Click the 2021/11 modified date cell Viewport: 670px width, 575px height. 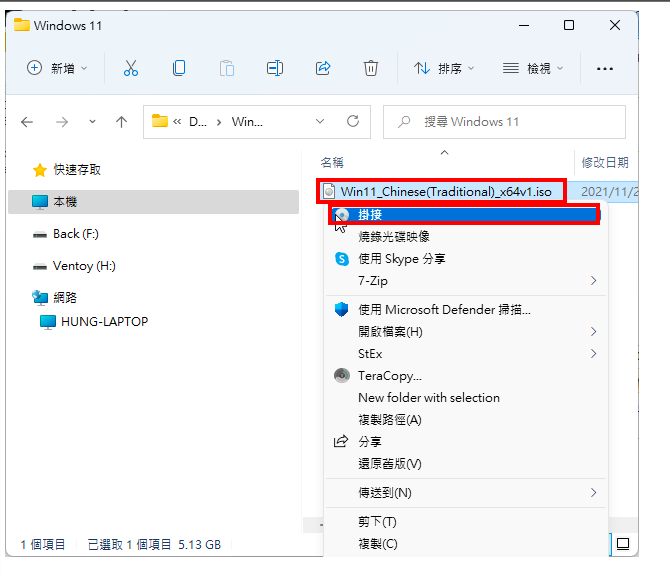tap(609, 192)
